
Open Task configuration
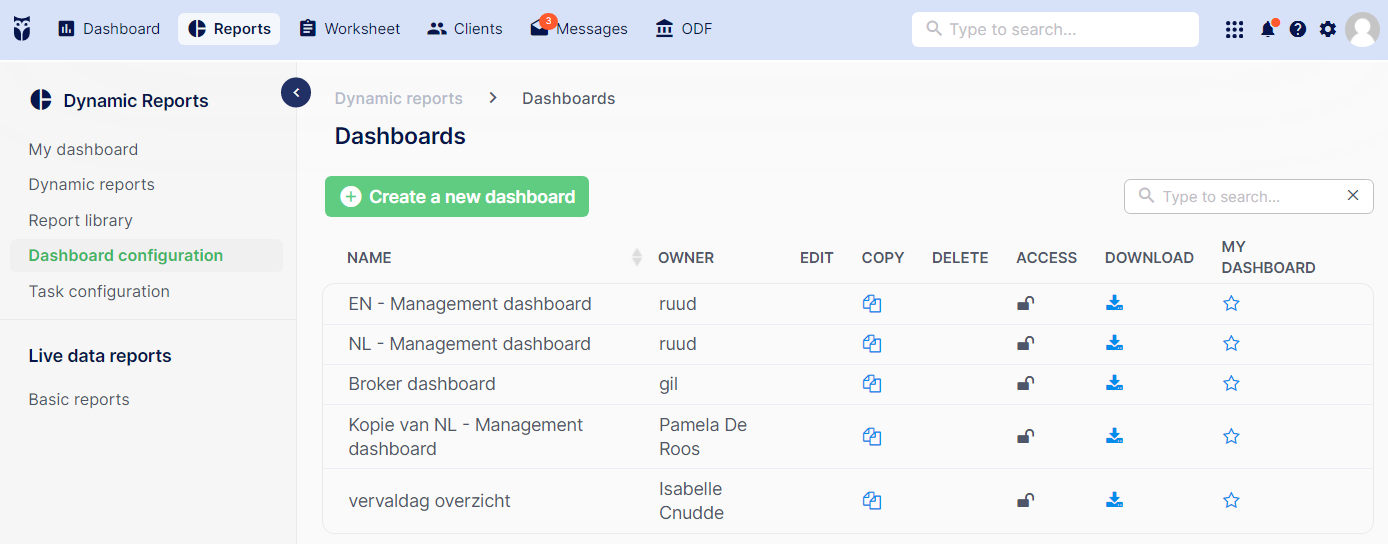(x=99, y=292)
